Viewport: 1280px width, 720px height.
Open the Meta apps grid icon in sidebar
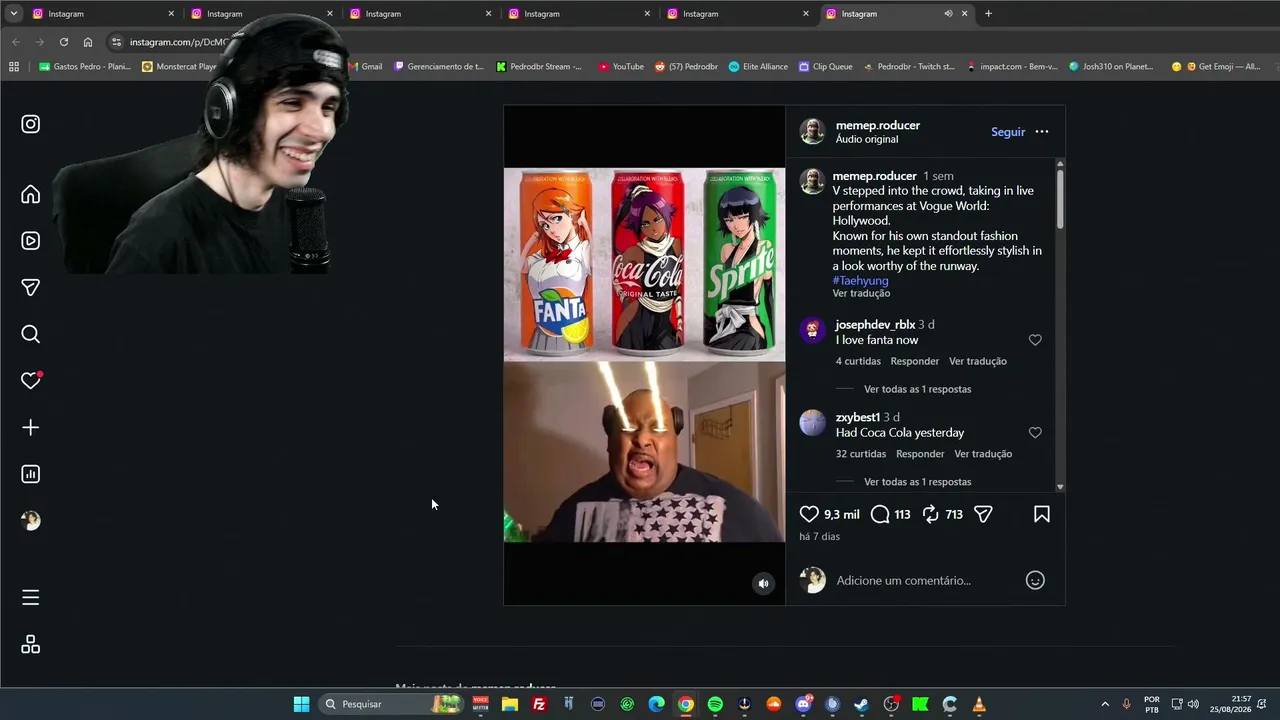point(31,645)
